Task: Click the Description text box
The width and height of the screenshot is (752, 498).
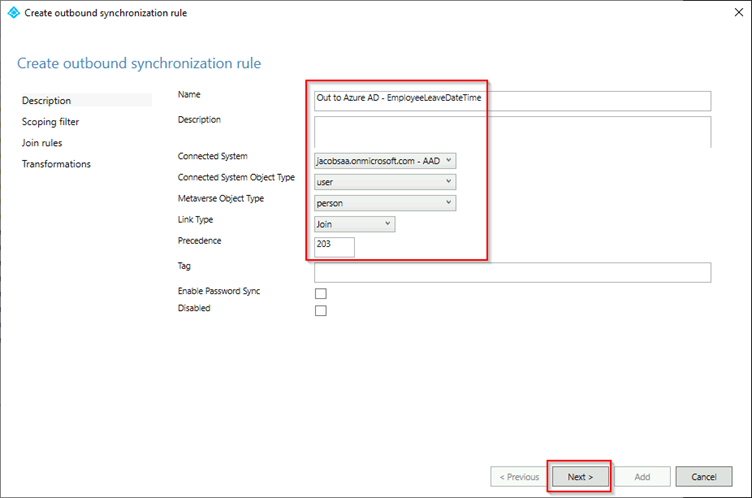Action: click(x=511, y=131)
